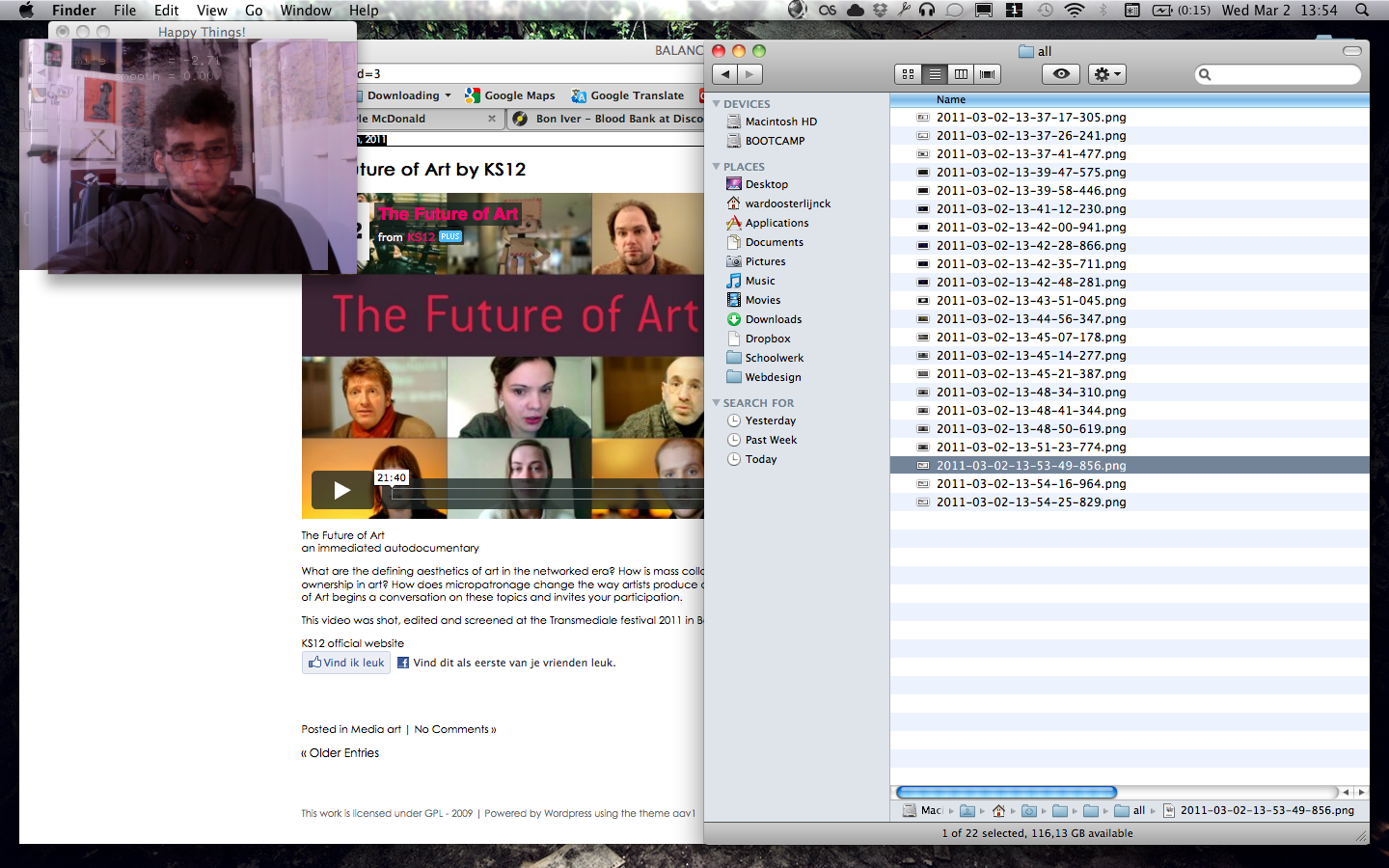Play The Future of Art video

[x=341, y=490]
